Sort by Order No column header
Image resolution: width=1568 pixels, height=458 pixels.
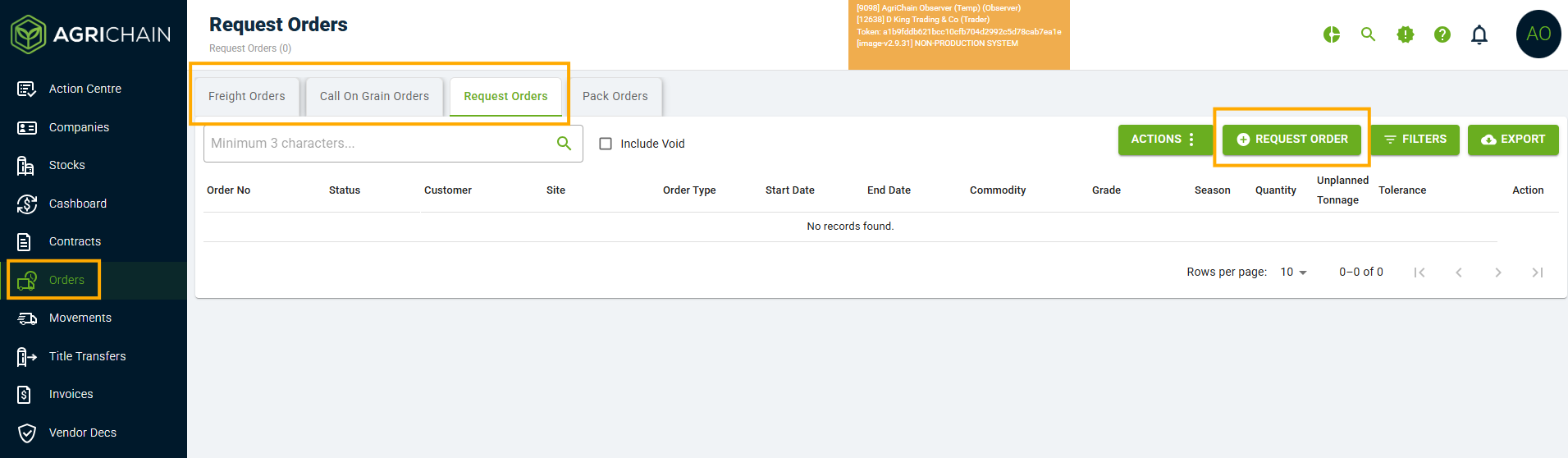[229, 190]
